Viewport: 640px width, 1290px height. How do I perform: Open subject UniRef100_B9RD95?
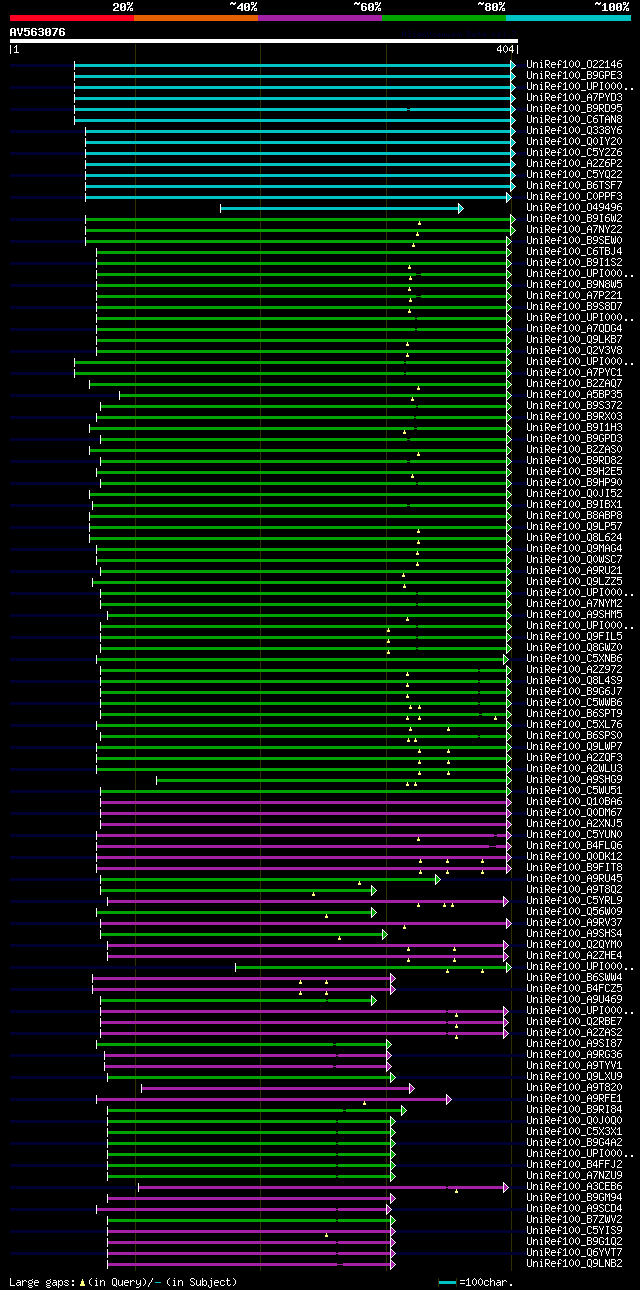(574, 108)
